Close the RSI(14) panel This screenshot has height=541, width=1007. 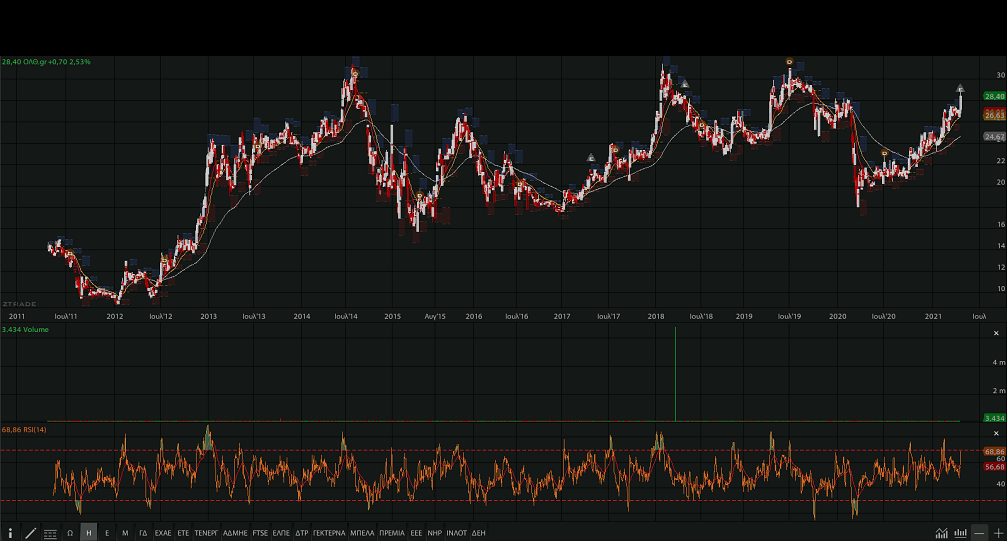pos(995,433)
